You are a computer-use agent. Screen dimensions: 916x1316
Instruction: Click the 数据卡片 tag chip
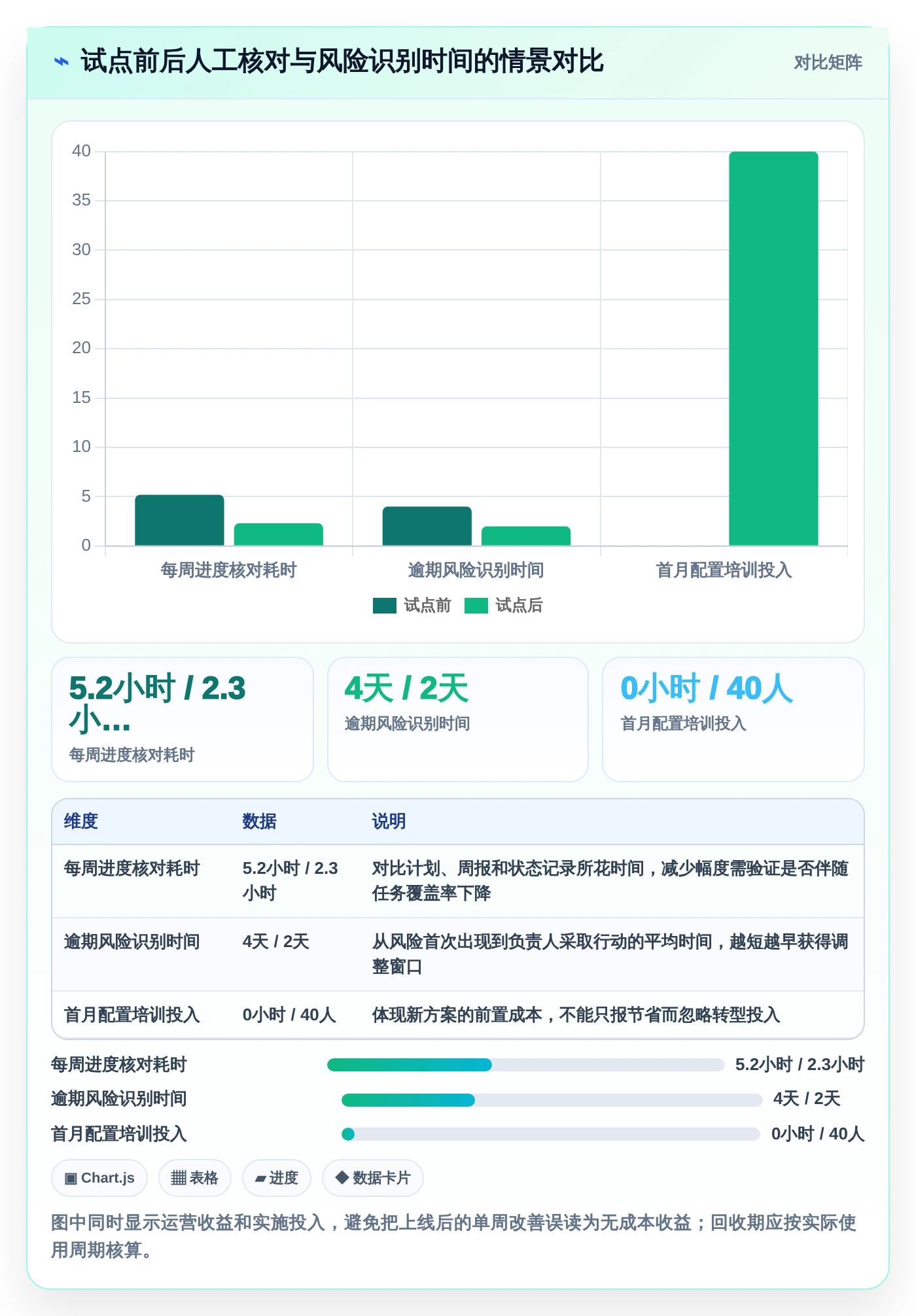pyautogui.click(x=373, y=1178)
